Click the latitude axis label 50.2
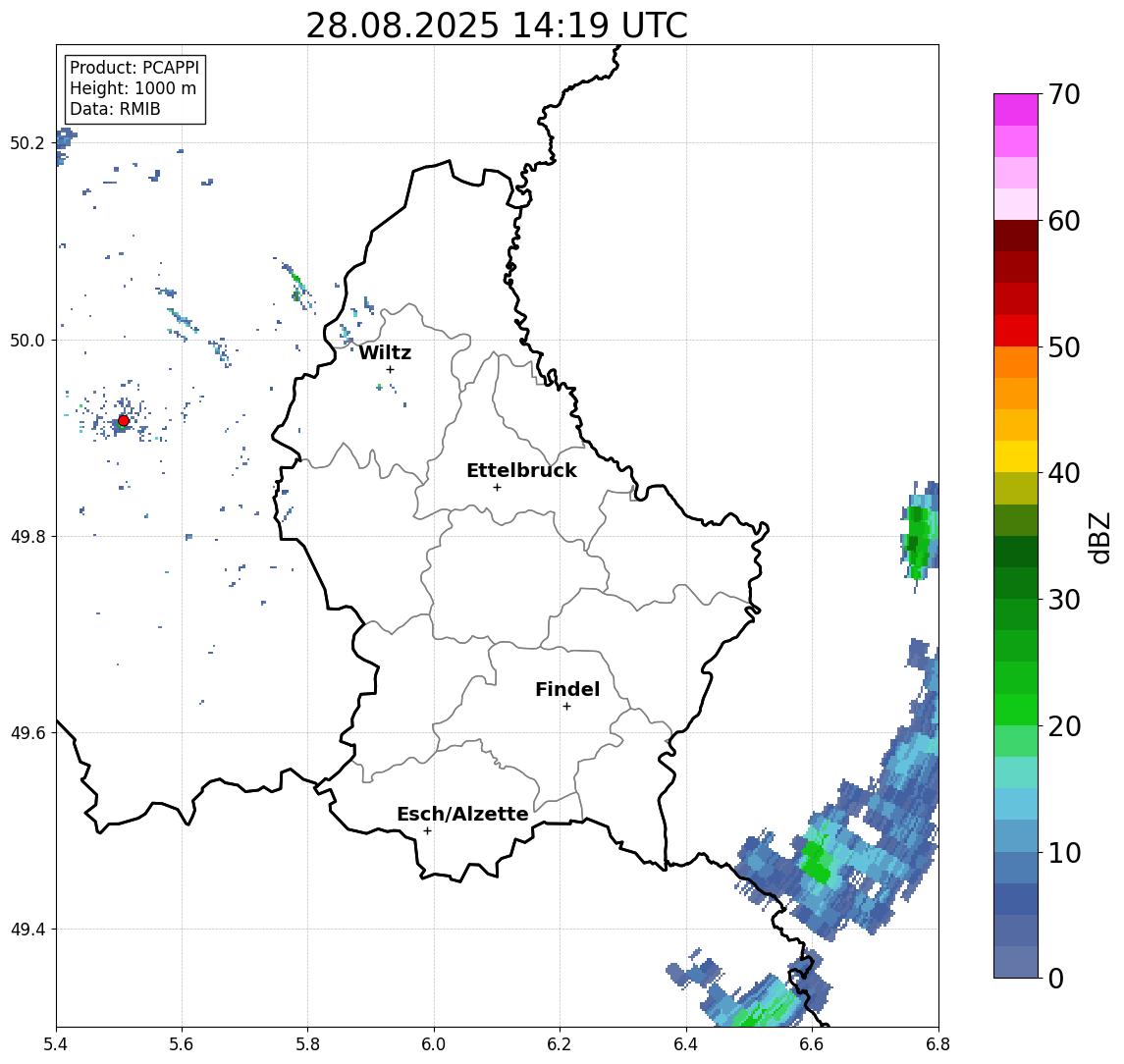The width and height of the screenshot is (1124, 1064). 27,142
